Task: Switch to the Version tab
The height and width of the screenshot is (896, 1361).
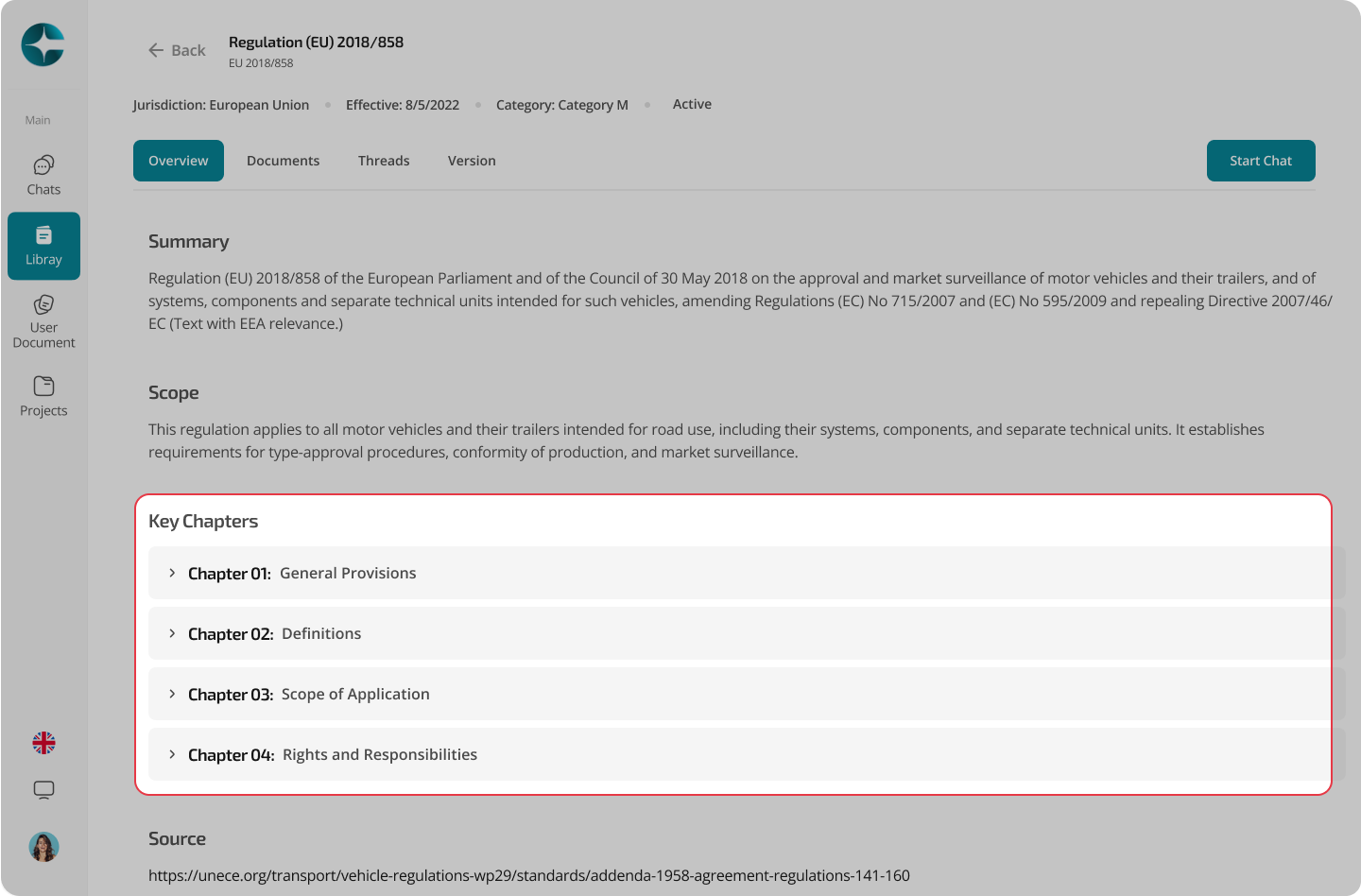Action: 472,161
